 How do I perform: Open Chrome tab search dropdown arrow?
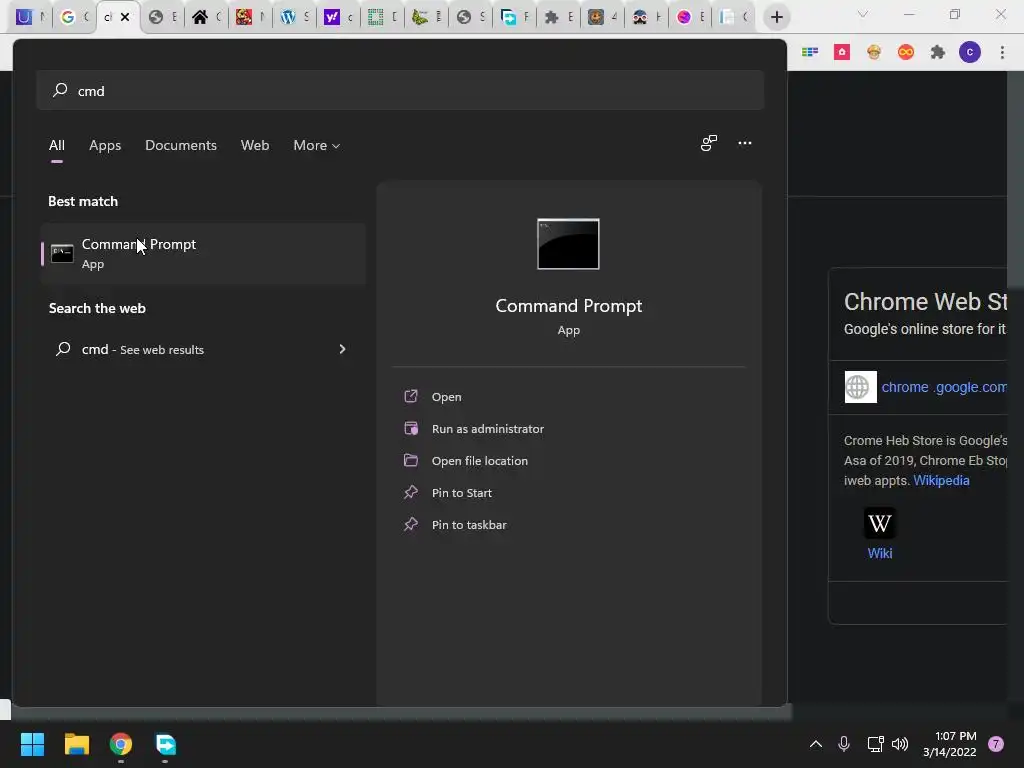pos(863,14)
